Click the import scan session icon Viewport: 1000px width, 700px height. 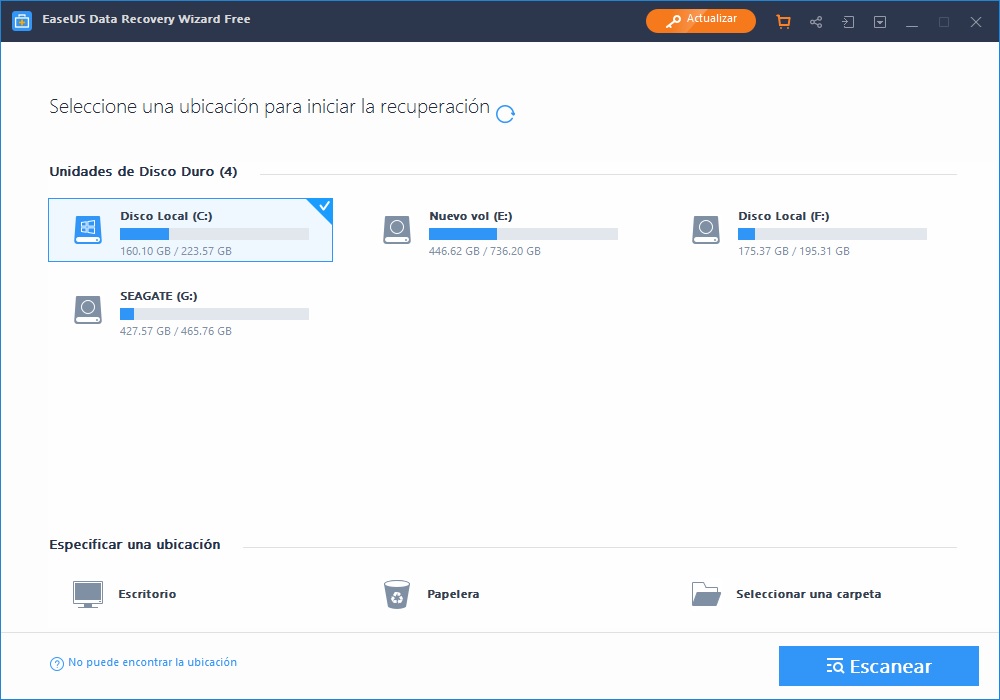pos(848,21)
